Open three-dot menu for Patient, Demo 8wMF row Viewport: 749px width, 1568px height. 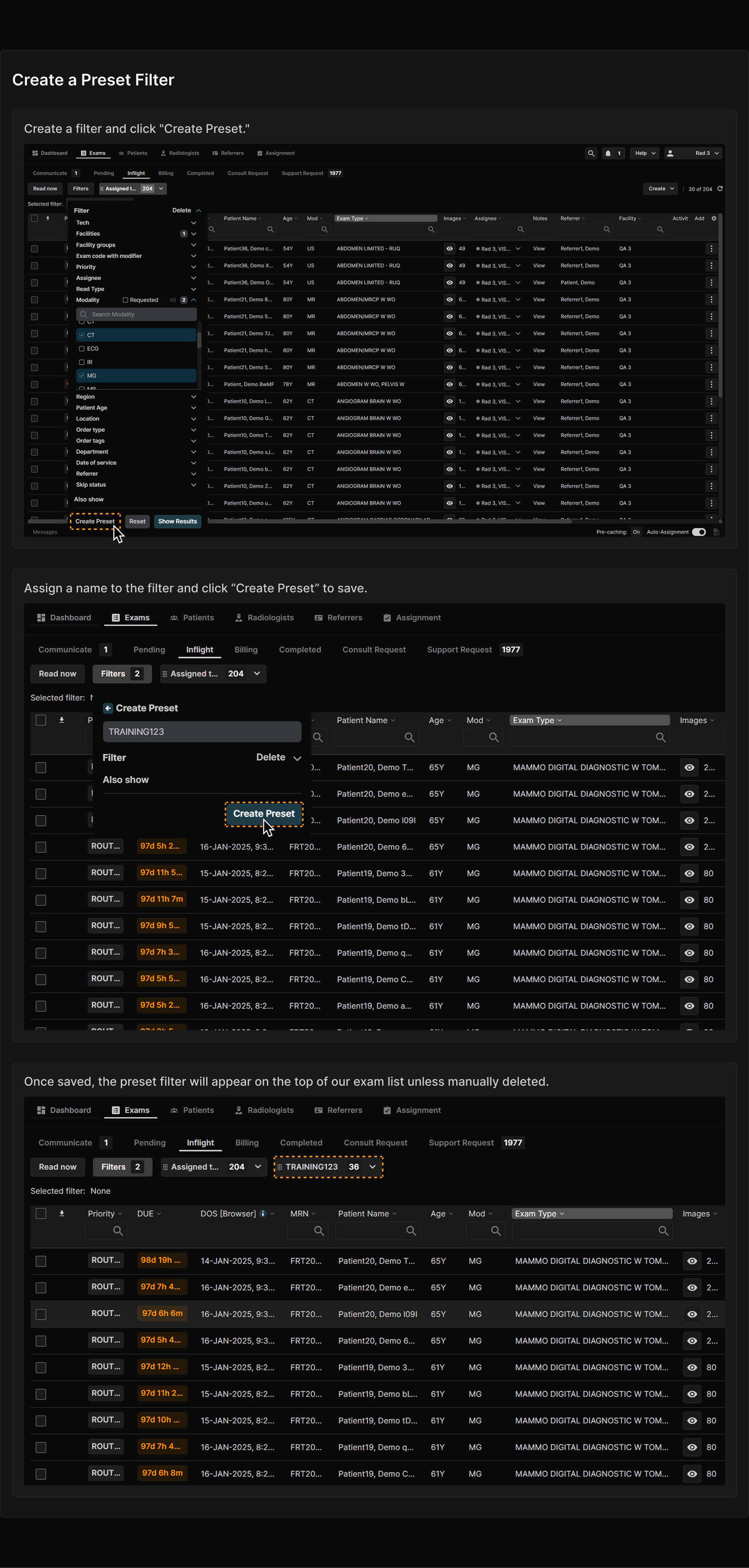[x=711, y=385]
